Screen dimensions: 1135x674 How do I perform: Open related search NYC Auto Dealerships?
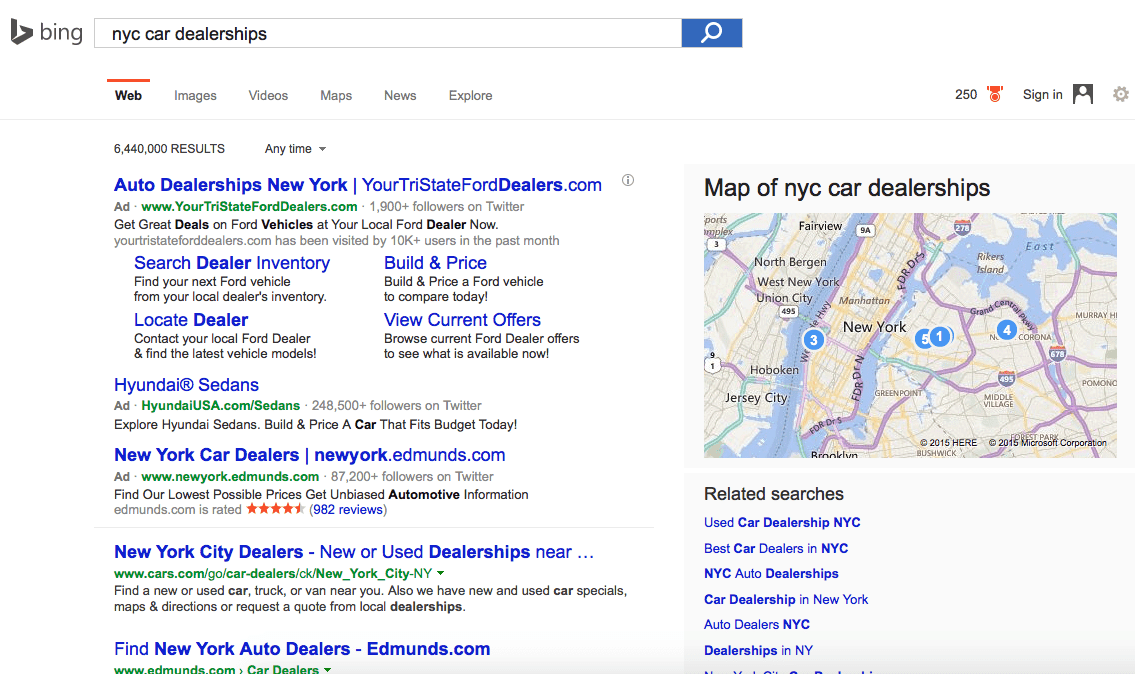(771, 573)
